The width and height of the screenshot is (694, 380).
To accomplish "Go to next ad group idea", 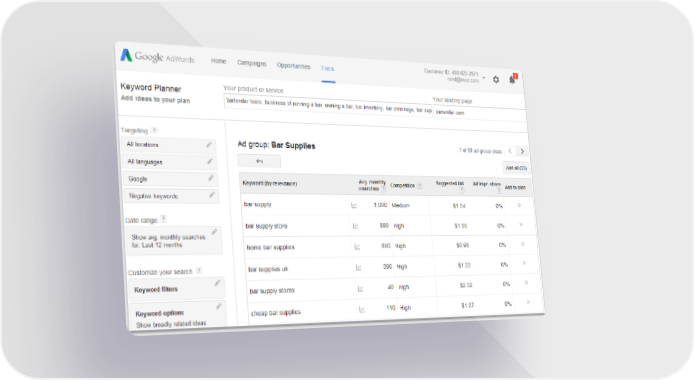I will pos(522,151).
